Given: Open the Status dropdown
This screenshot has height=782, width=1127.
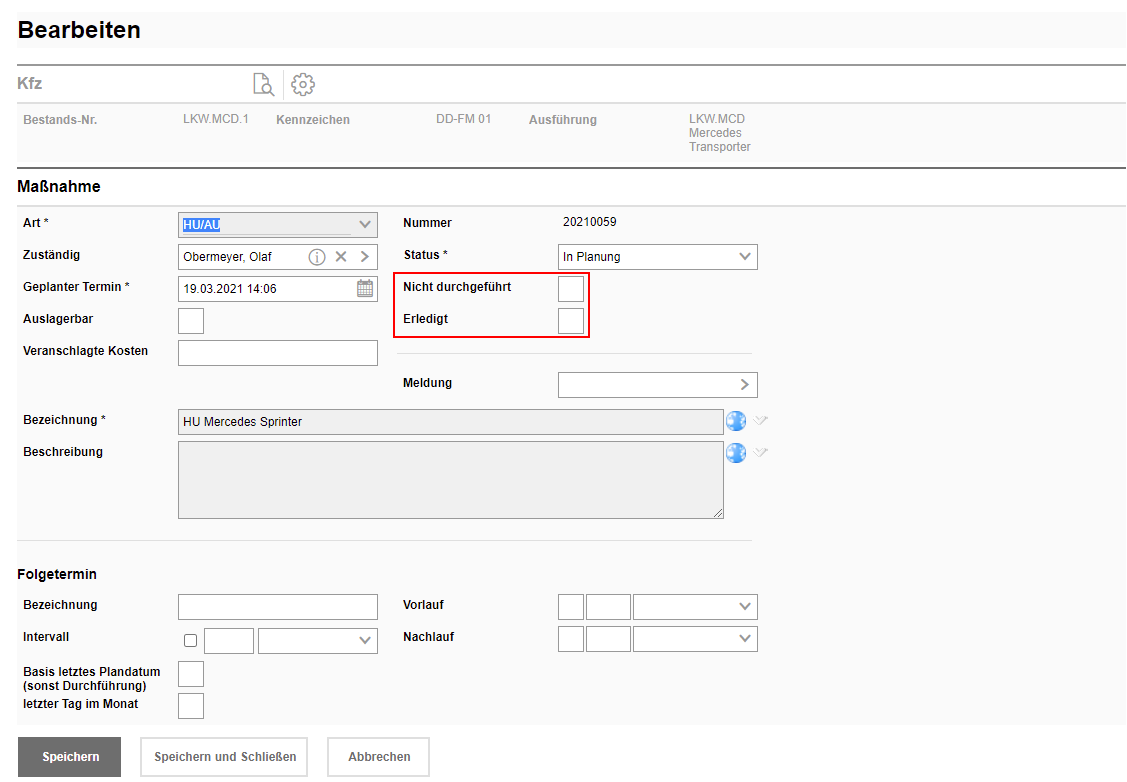Looking at the screenshot, I should 657,257.
